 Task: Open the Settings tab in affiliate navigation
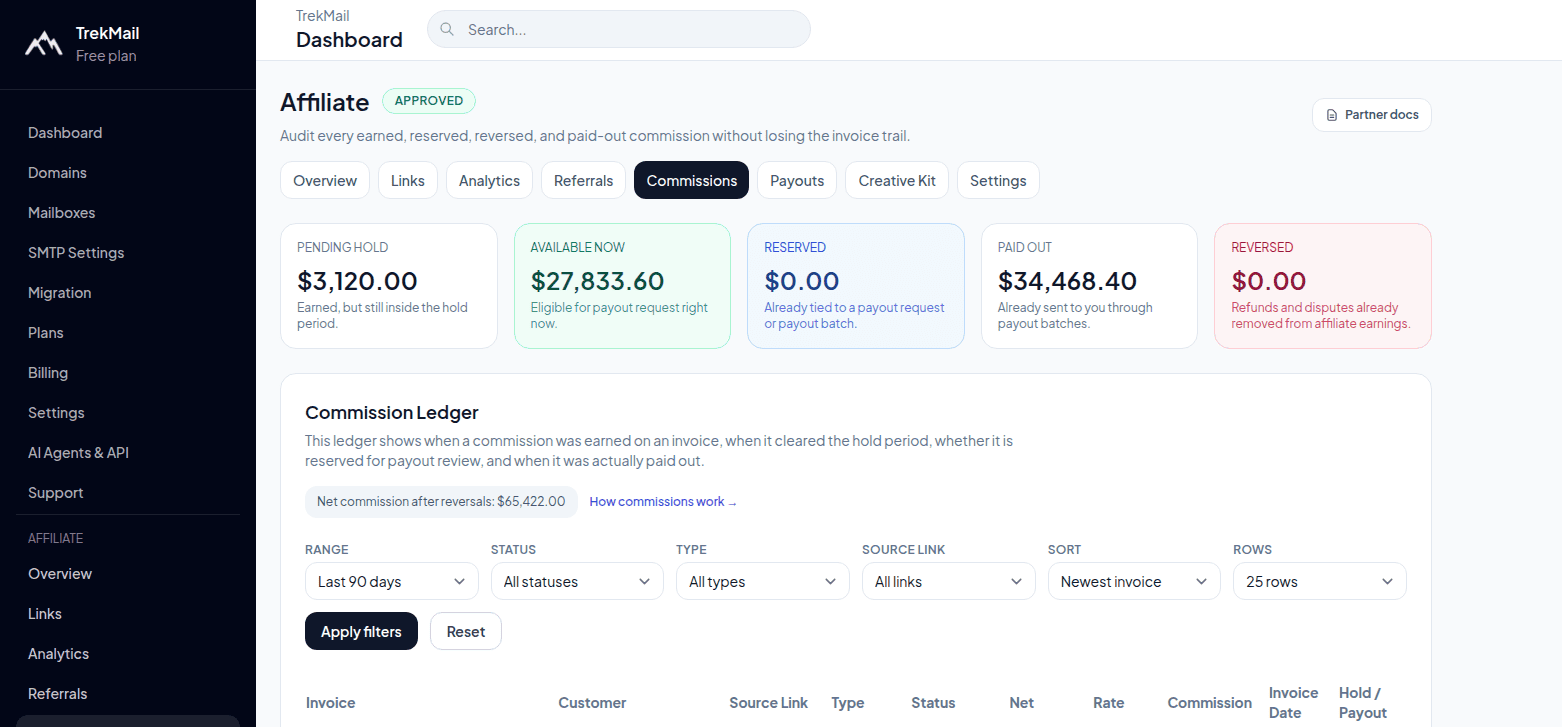998,180
